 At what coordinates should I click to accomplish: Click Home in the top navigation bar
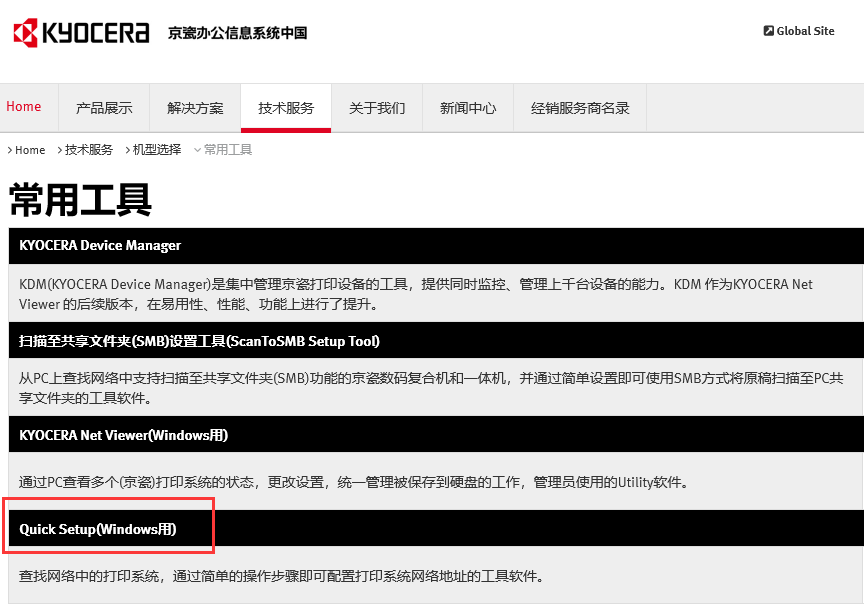click(24, 107)
